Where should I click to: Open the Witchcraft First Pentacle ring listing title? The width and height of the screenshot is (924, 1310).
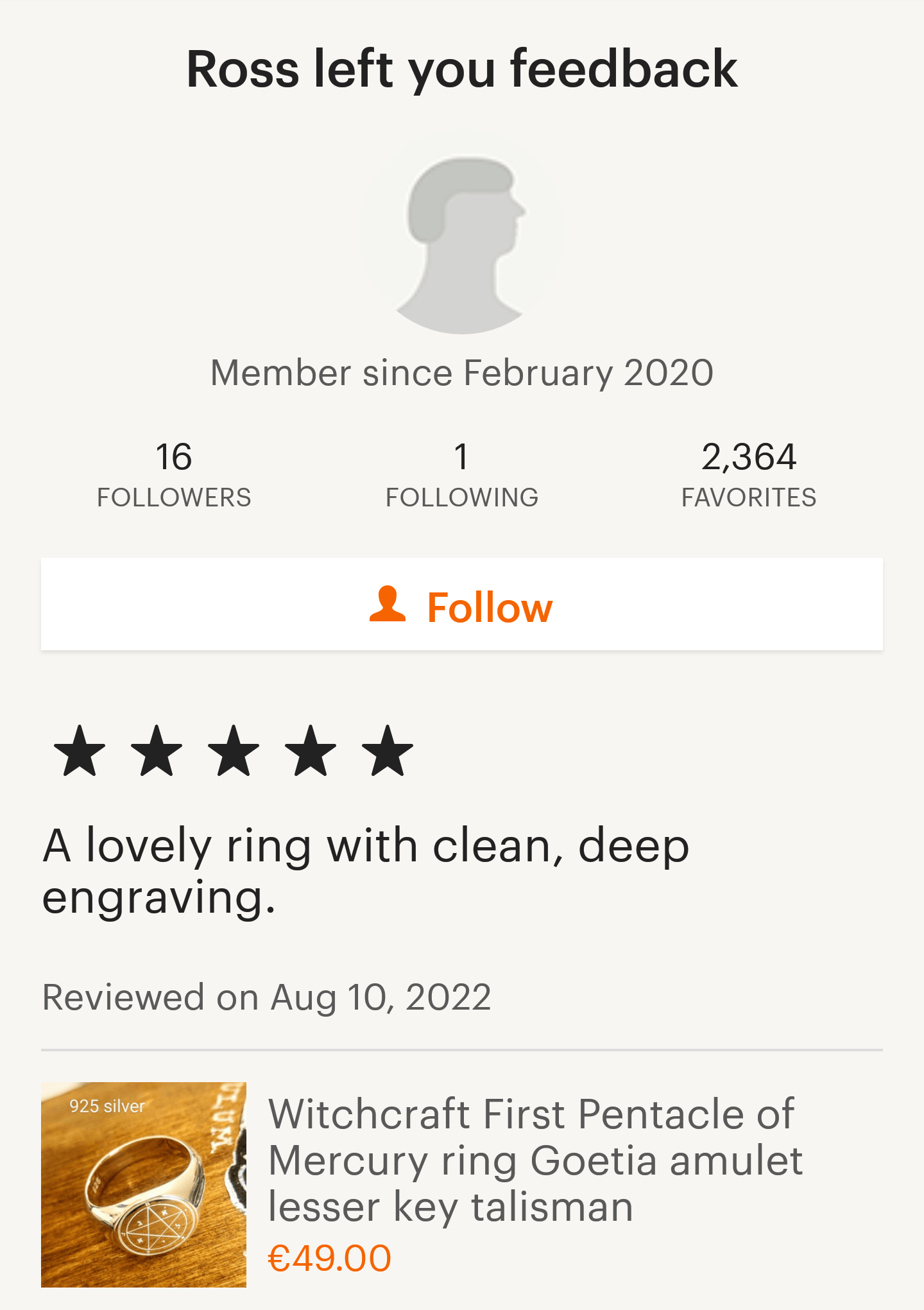[534, 1160]
